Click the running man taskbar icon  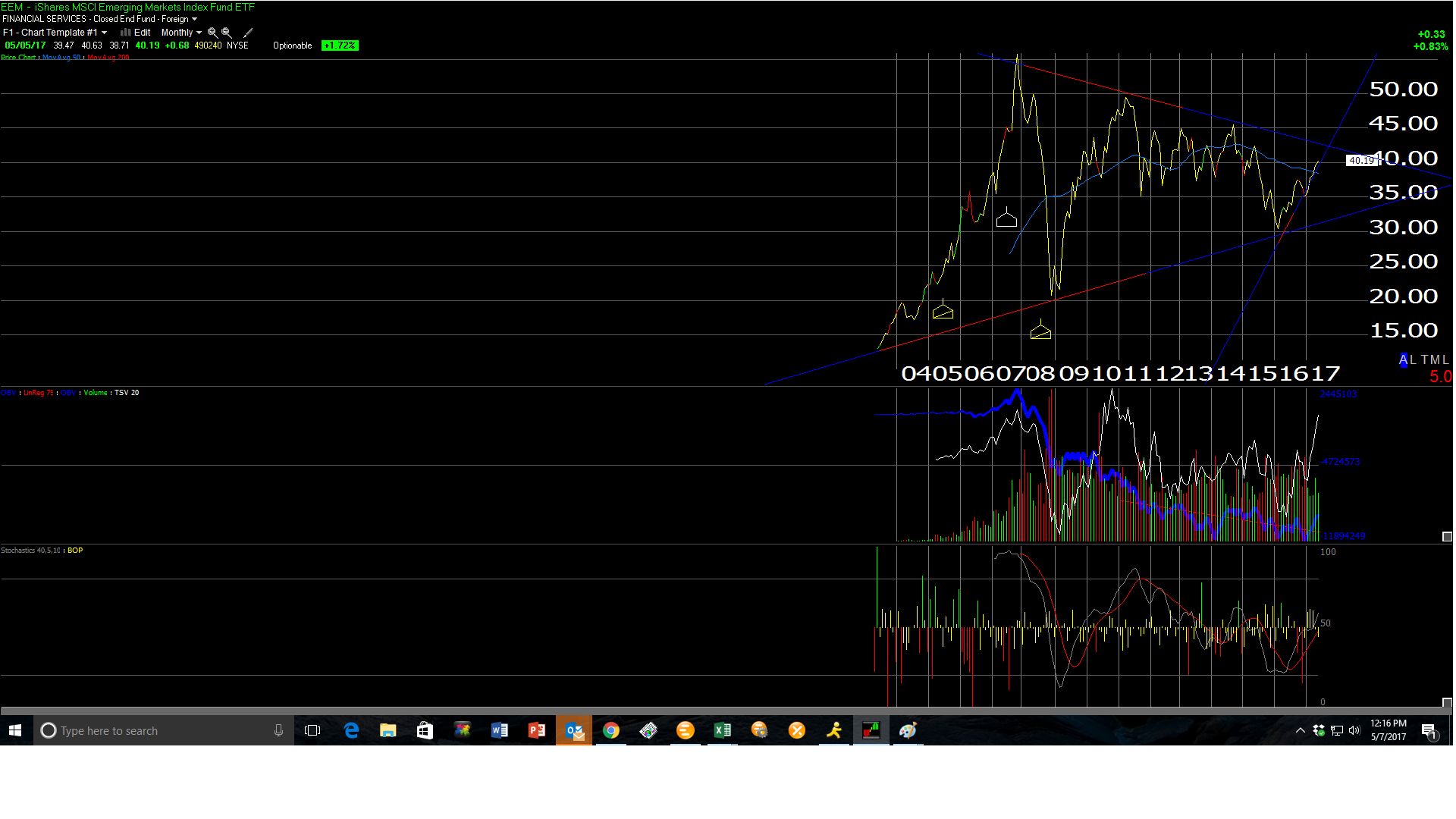[x=834, y=730]
